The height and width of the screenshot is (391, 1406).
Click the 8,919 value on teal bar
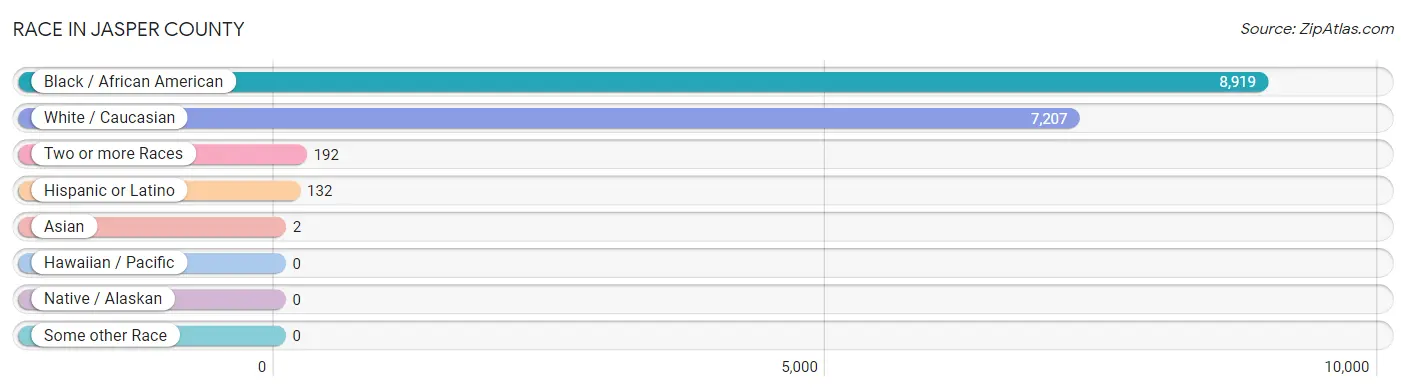click(x=1237, y=82)
